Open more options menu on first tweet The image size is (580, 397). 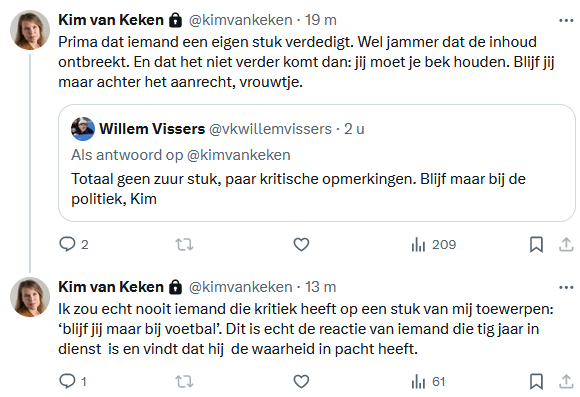click(x=566, y=20)
